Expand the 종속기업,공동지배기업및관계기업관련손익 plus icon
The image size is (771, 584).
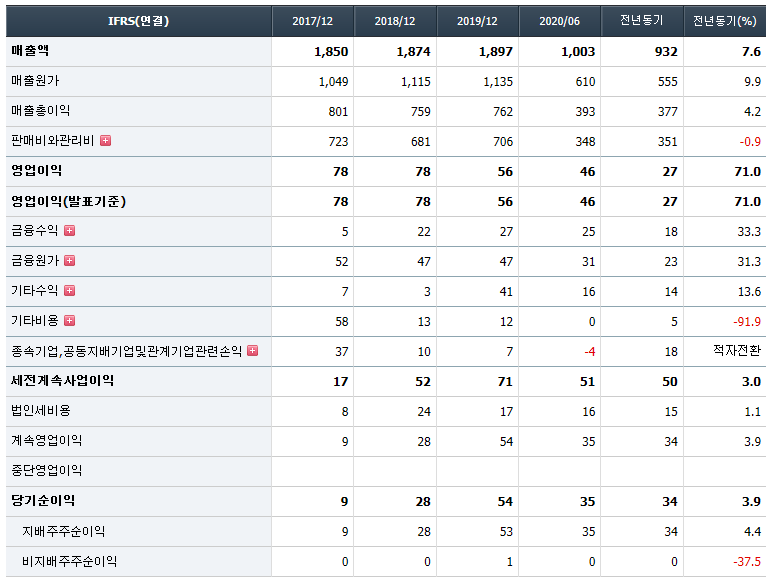[253, 350]
